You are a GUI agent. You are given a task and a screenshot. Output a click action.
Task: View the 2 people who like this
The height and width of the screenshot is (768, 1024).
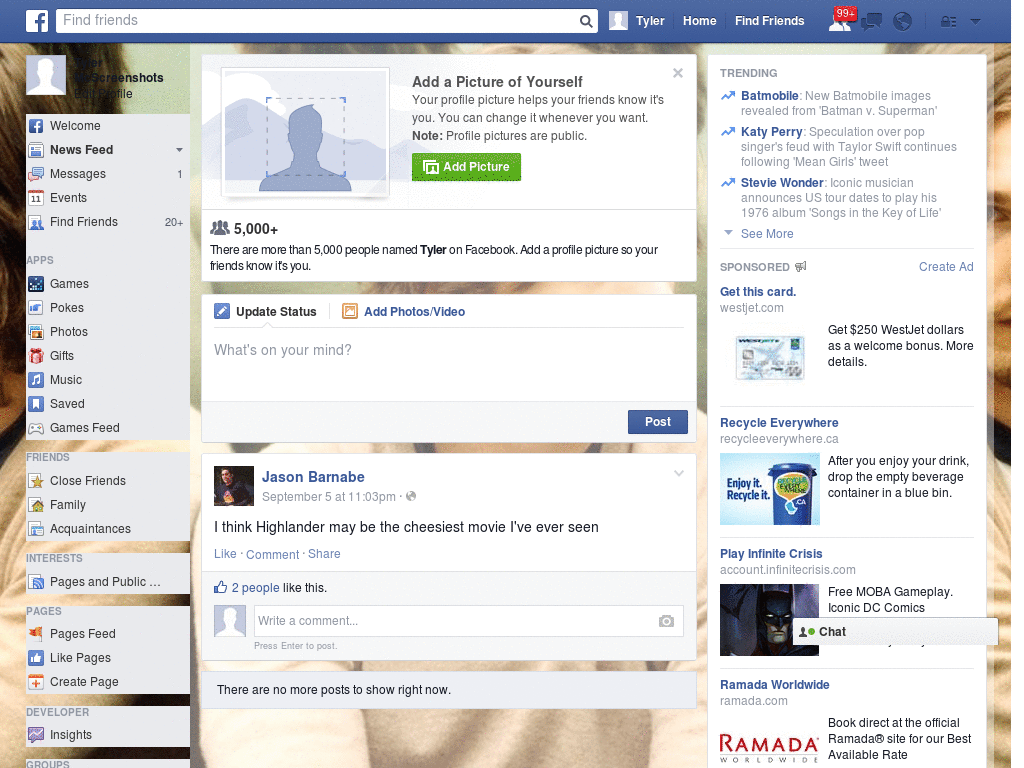tap(255, 588)
